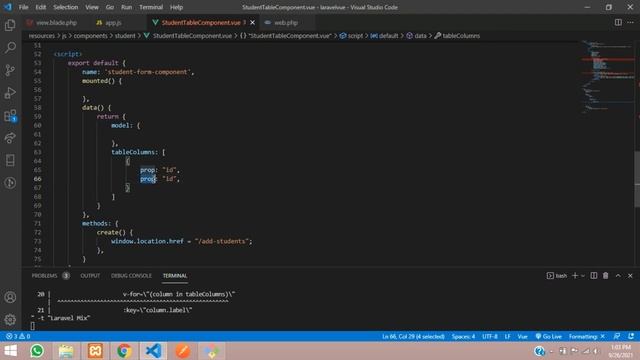Select the Terminal panel tab
This screenshot has height=360, width=640.
tap(175, 276)
